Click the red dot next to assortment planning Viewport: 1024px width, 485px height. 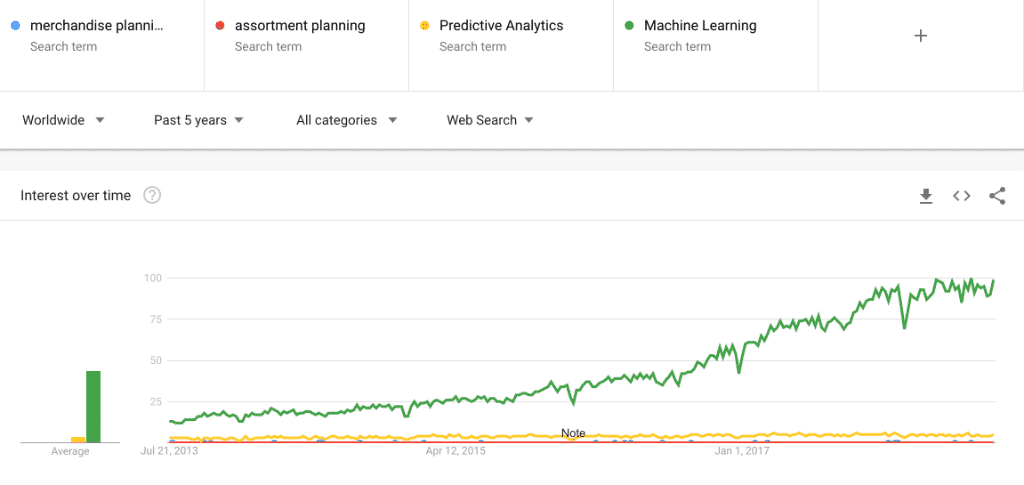220,25
